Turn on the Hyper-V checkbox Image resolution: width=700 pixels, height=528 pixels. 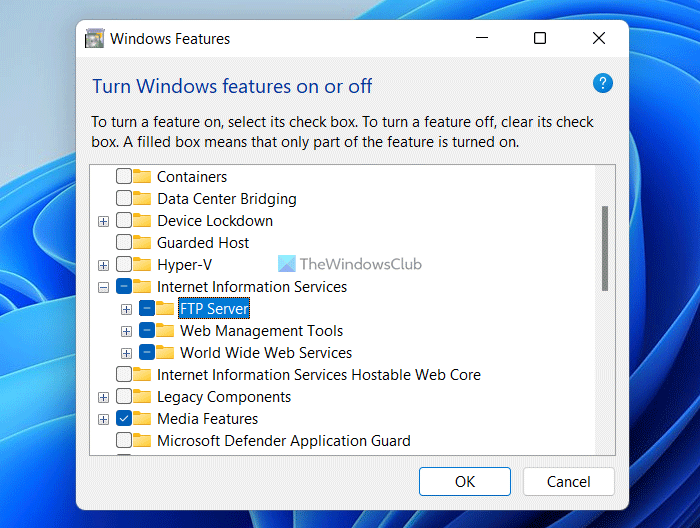124,264
